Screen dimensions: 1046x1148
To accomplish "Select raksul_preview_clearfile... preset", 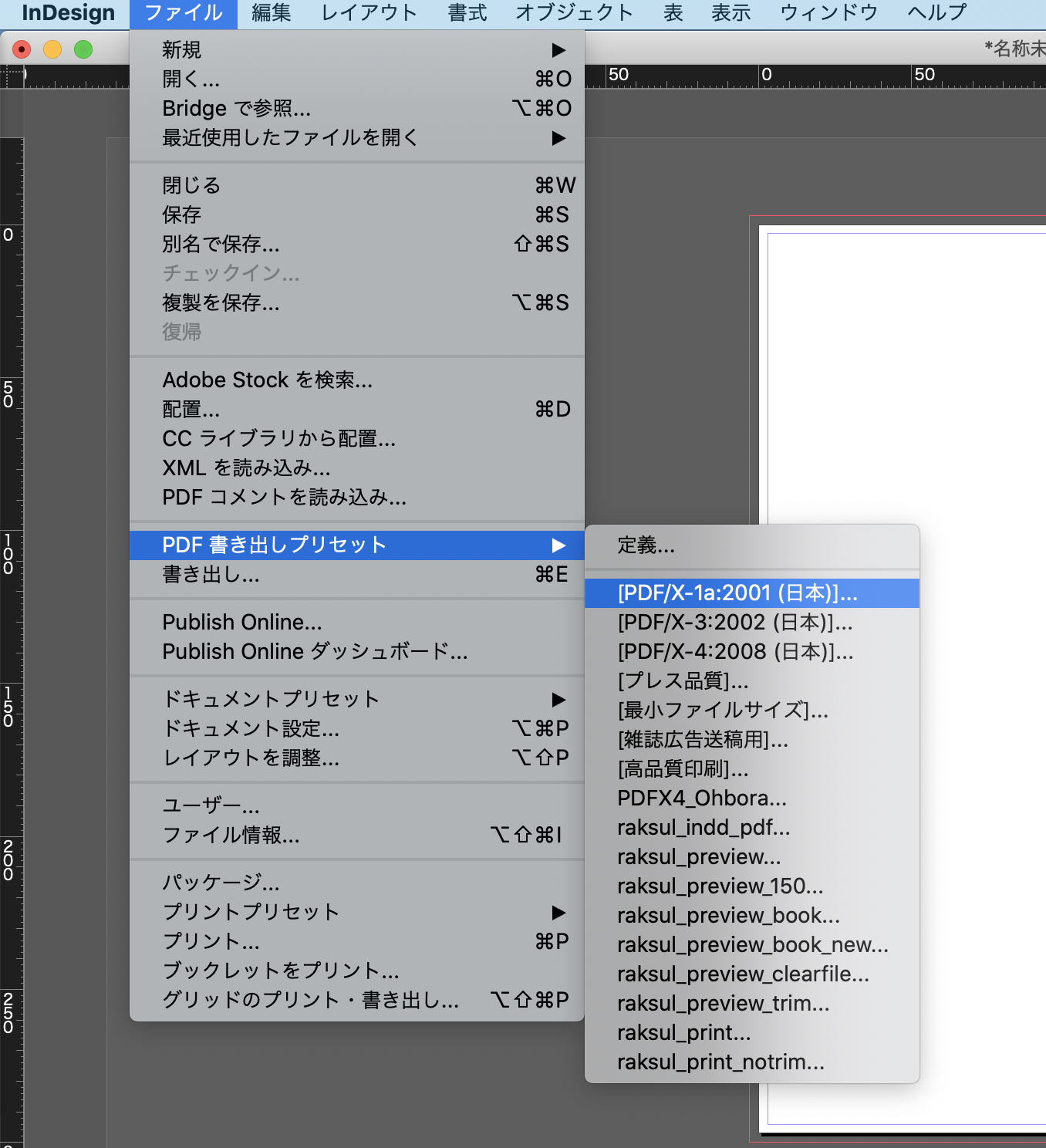I will point(752,974).
